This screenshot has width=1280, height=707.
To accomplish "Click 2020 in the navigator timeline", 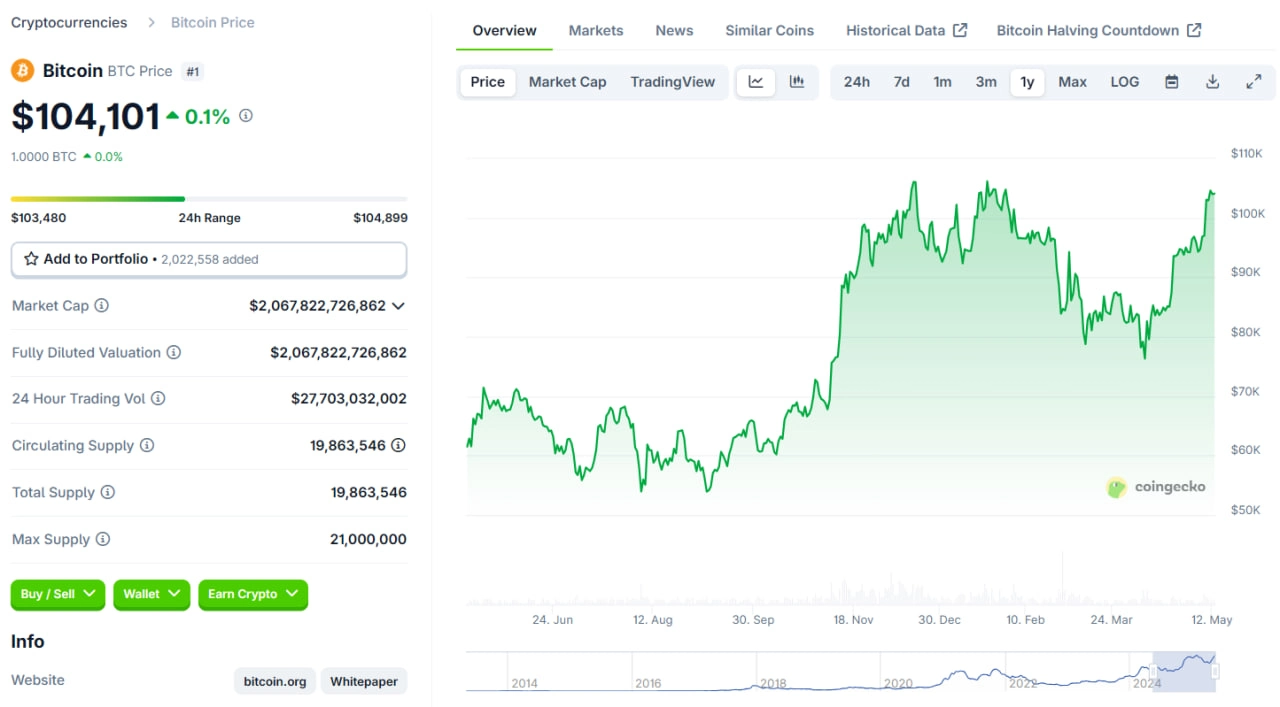I will point(898,684).
